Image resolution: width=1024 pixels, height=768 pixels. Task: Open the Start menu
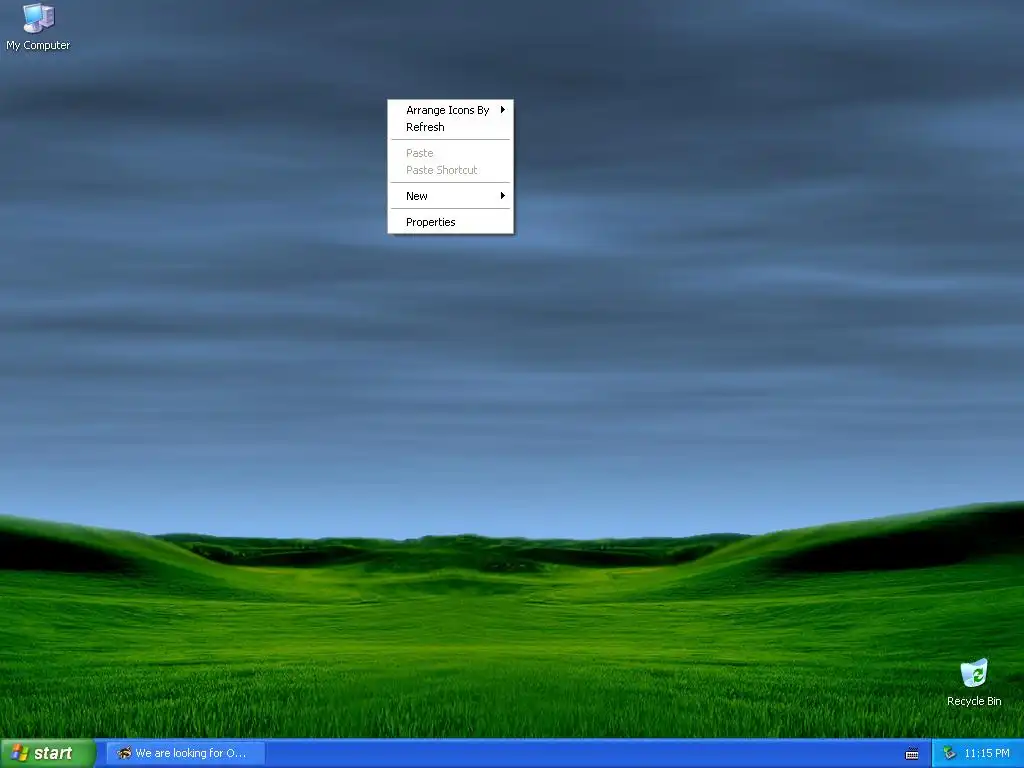point(48,753)
